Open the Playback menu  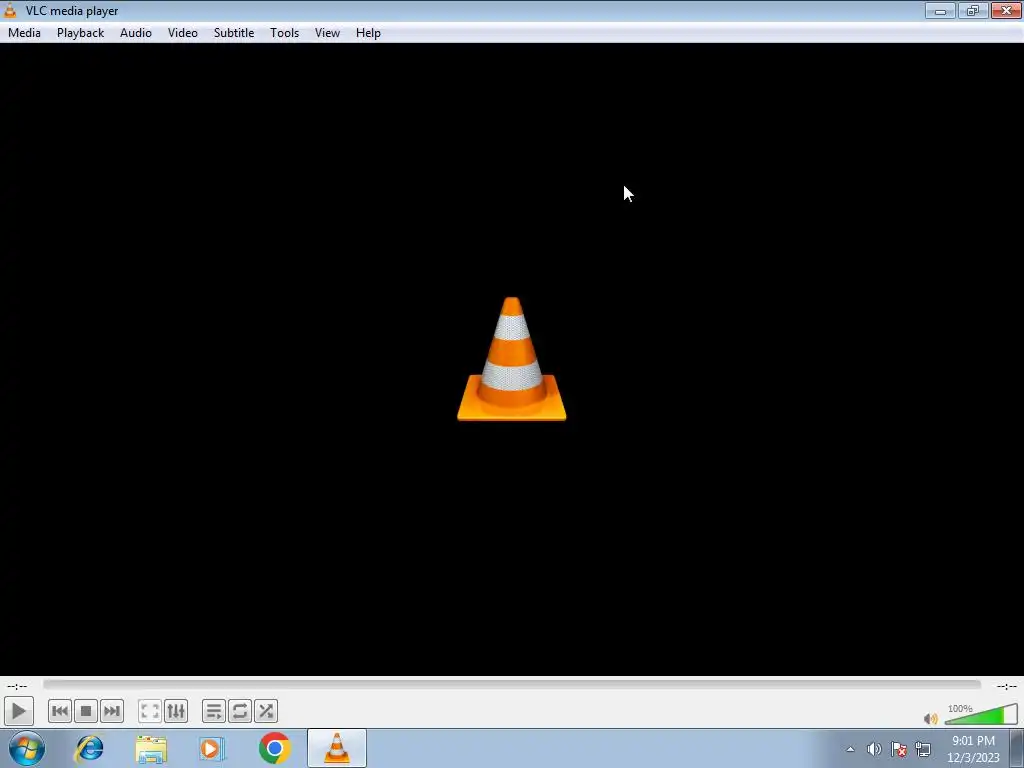(80, 33)
